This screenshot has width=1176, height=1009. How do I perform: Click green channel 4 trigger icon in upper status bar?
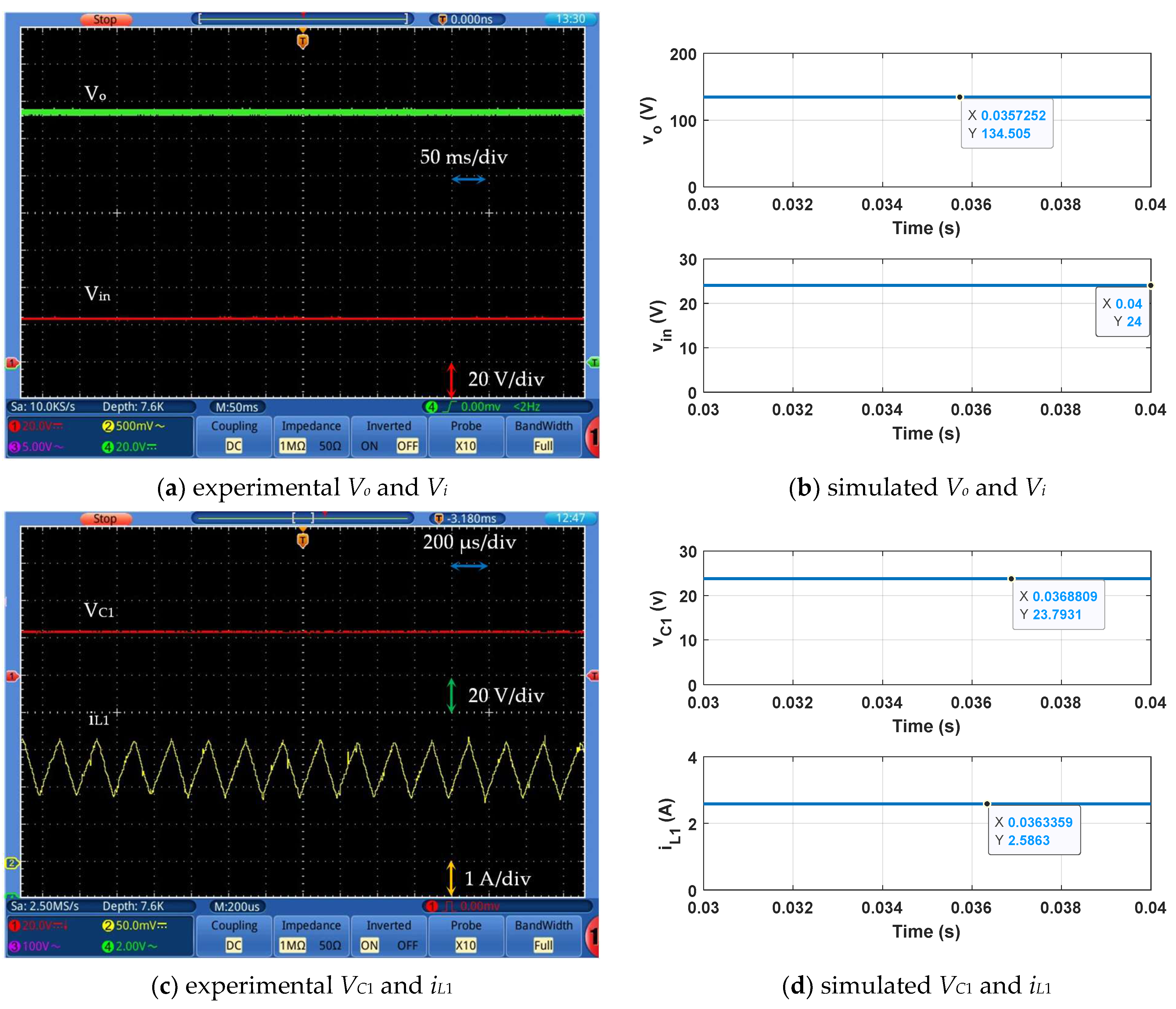tap(432, 407)
